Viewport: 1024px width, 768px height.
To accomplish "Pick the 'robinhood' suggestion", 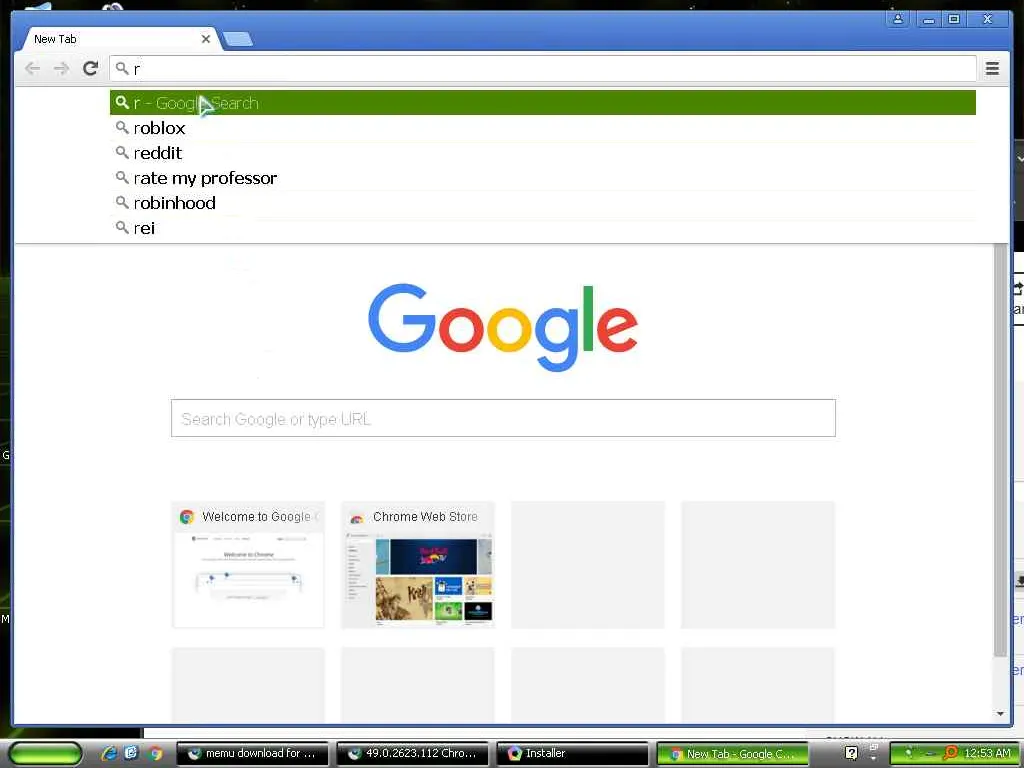I will pos(543,202).
